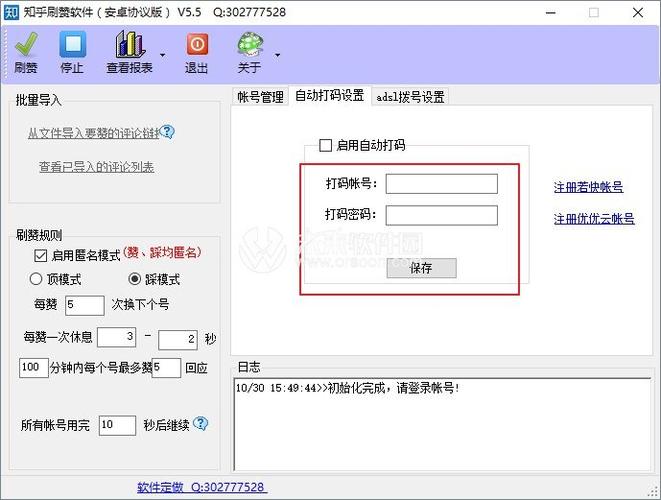
Task: Select the 踩模式 radio button
Action: 134,279
